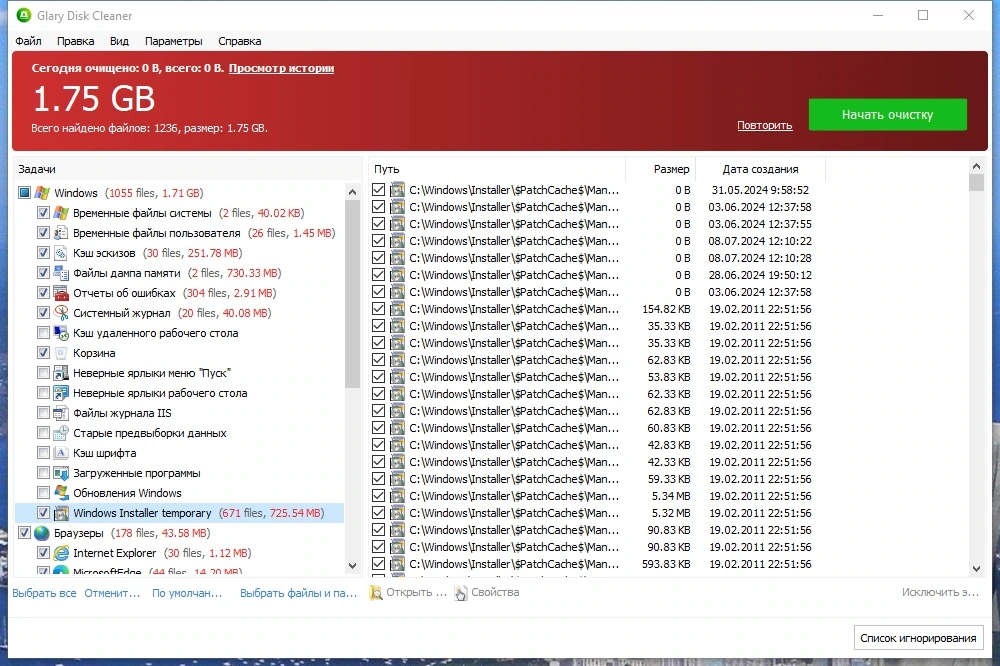Click the Открыть folder icon in toolbar
The height and width of the screenshot is (666, 1000).
click(x=376, y=593)
